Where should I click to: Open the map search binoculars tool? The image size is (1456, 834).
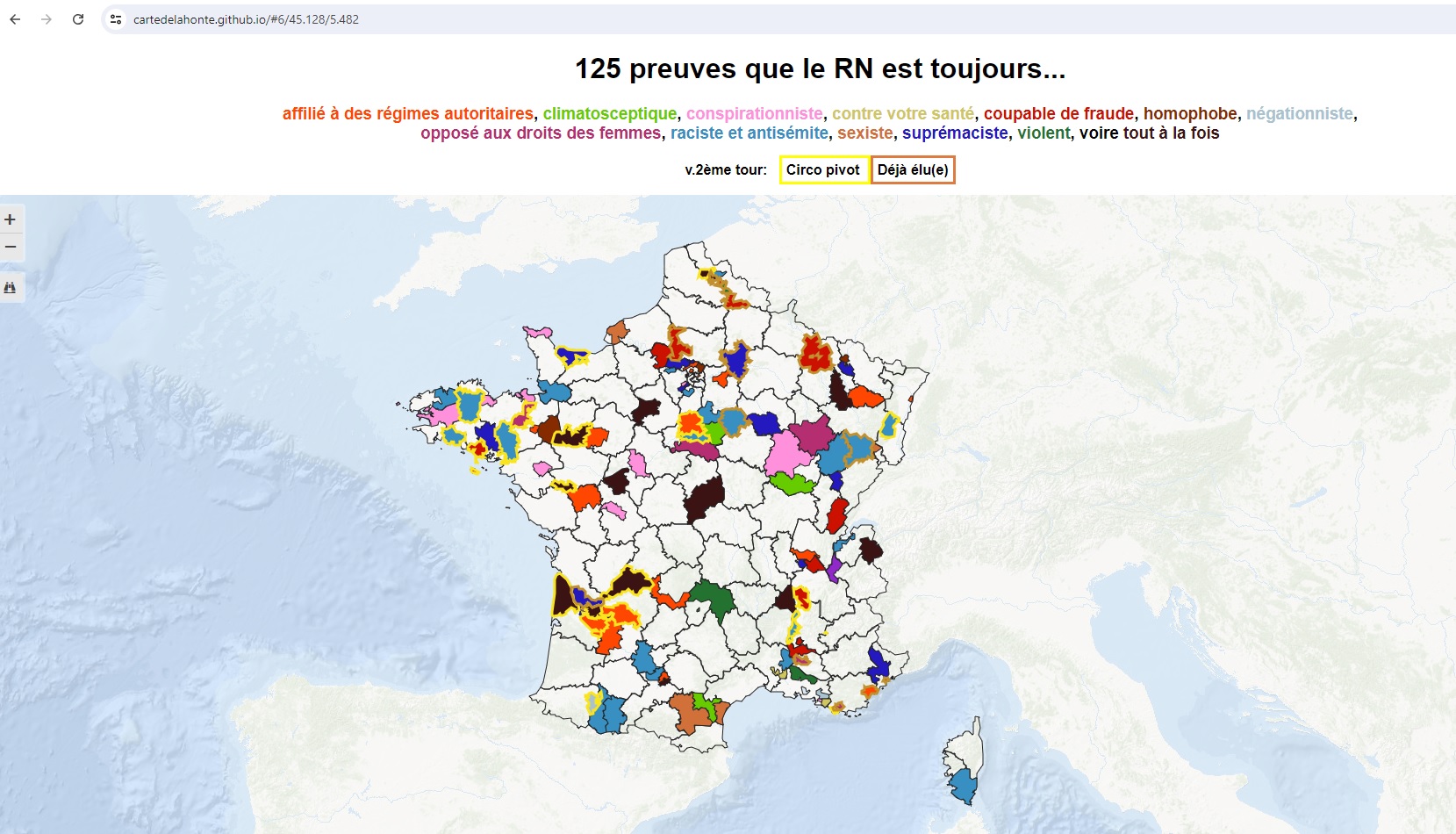coord(11,287)
